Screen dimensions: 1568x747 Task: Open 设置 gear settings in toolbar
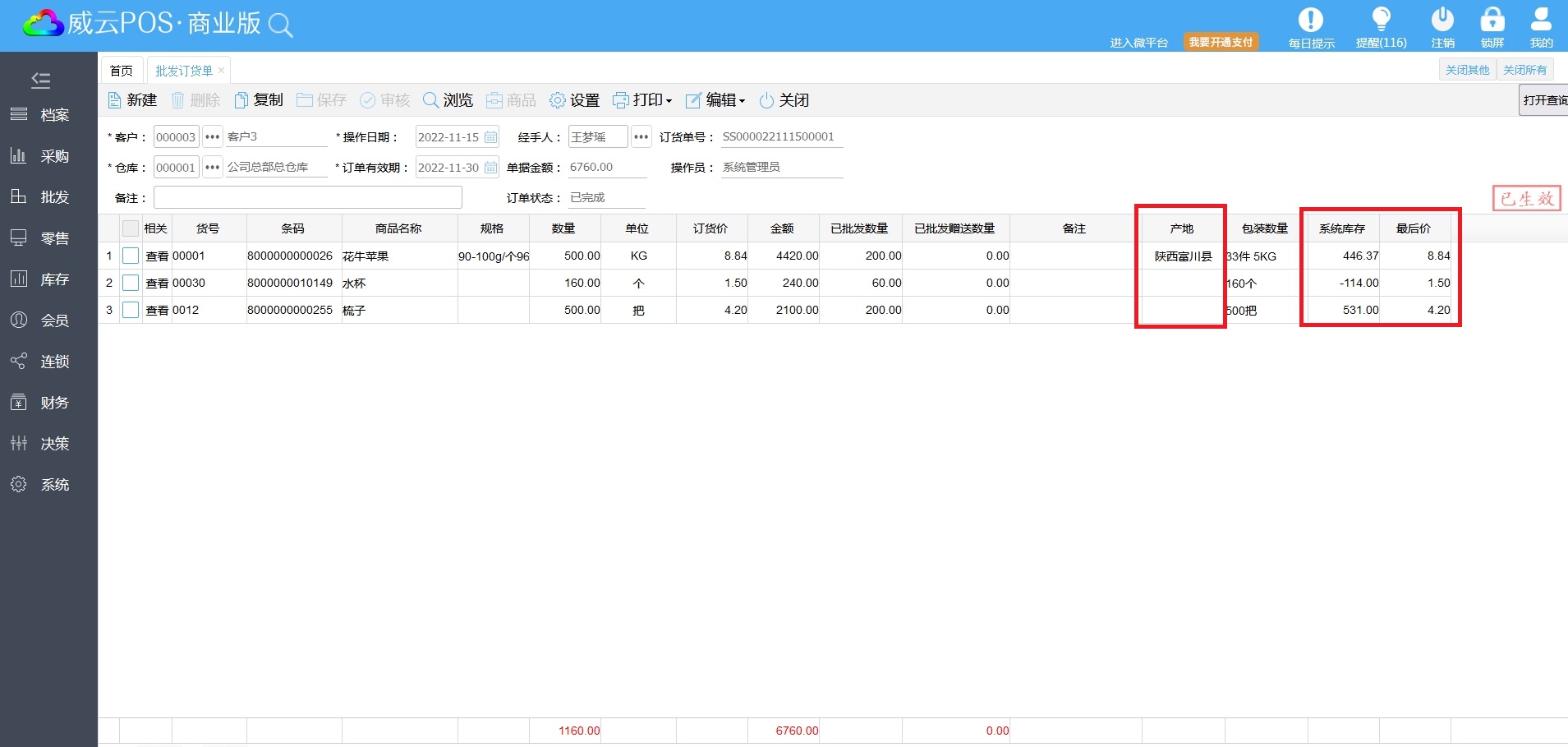click(558, 100)
